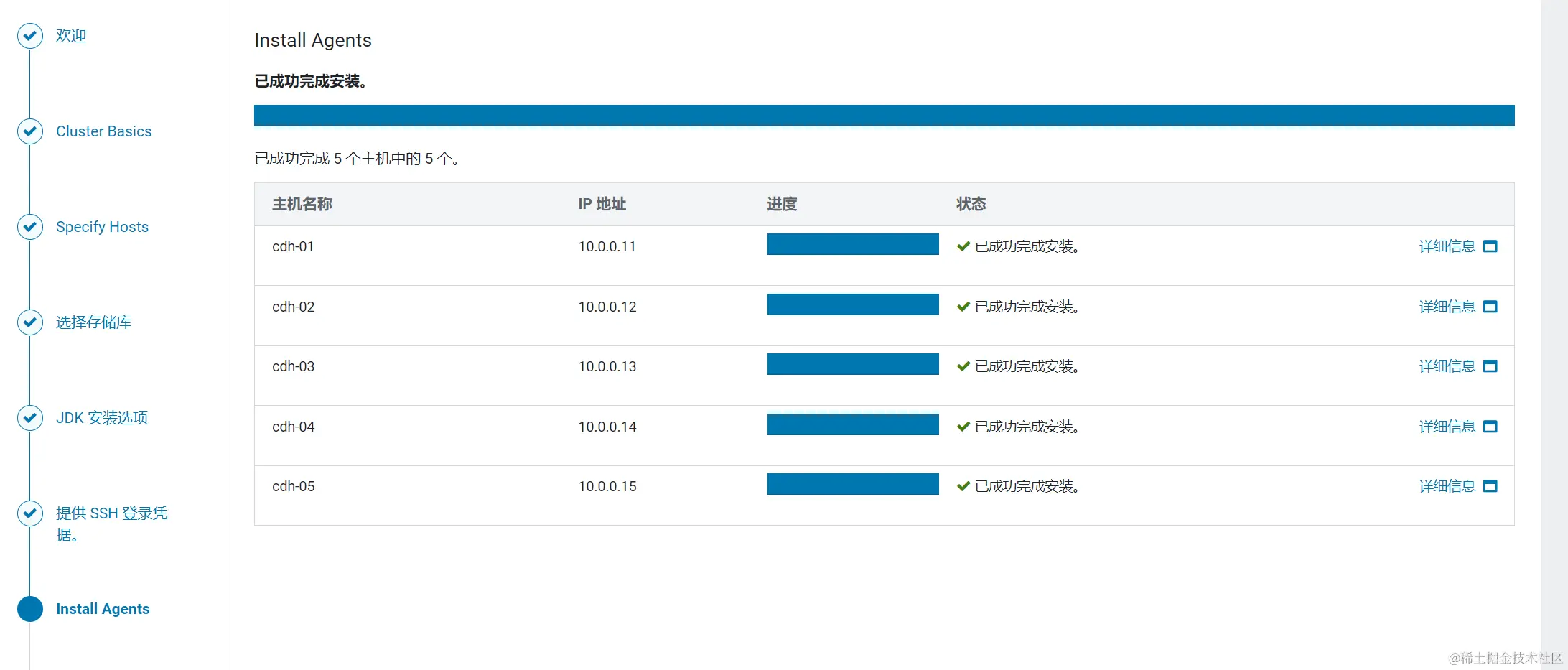
Task: Click green success check for cdh-02
Action: tap(963, 307)
